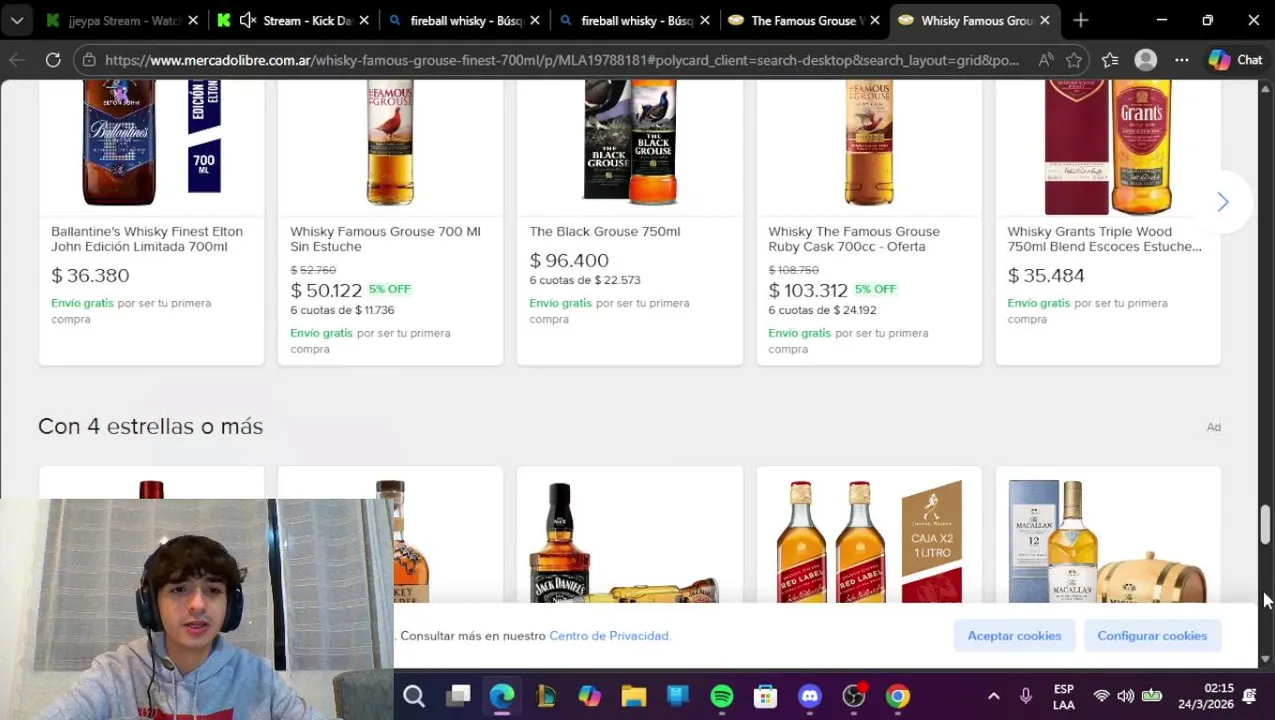The width and height of the screenshot is (1275, 720).
Task: Click the scrollbar up arrow
Action: pos(1265,90)
